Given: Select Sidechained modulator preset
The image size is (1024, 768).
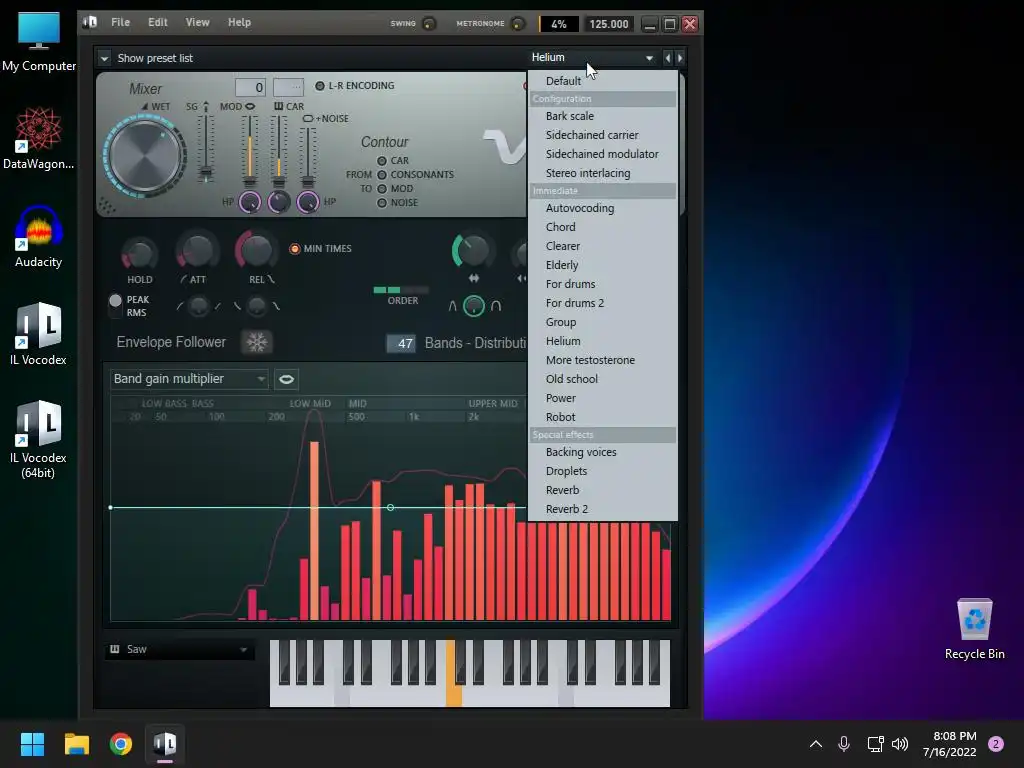Looking at the screenshot, I should point(602,154).
